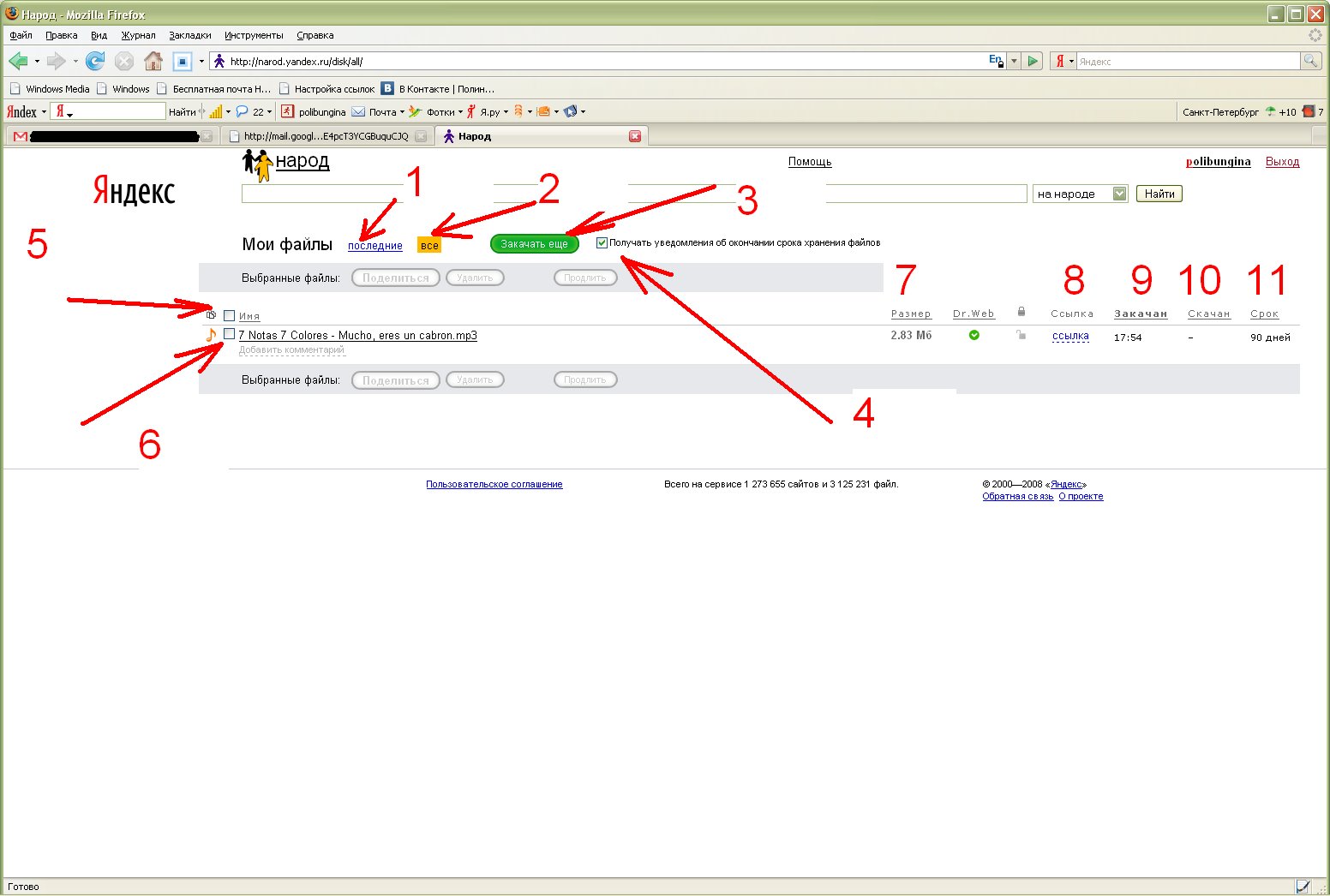
Task: Click the green 'Закачать еще' button
Action: [535, 244]
